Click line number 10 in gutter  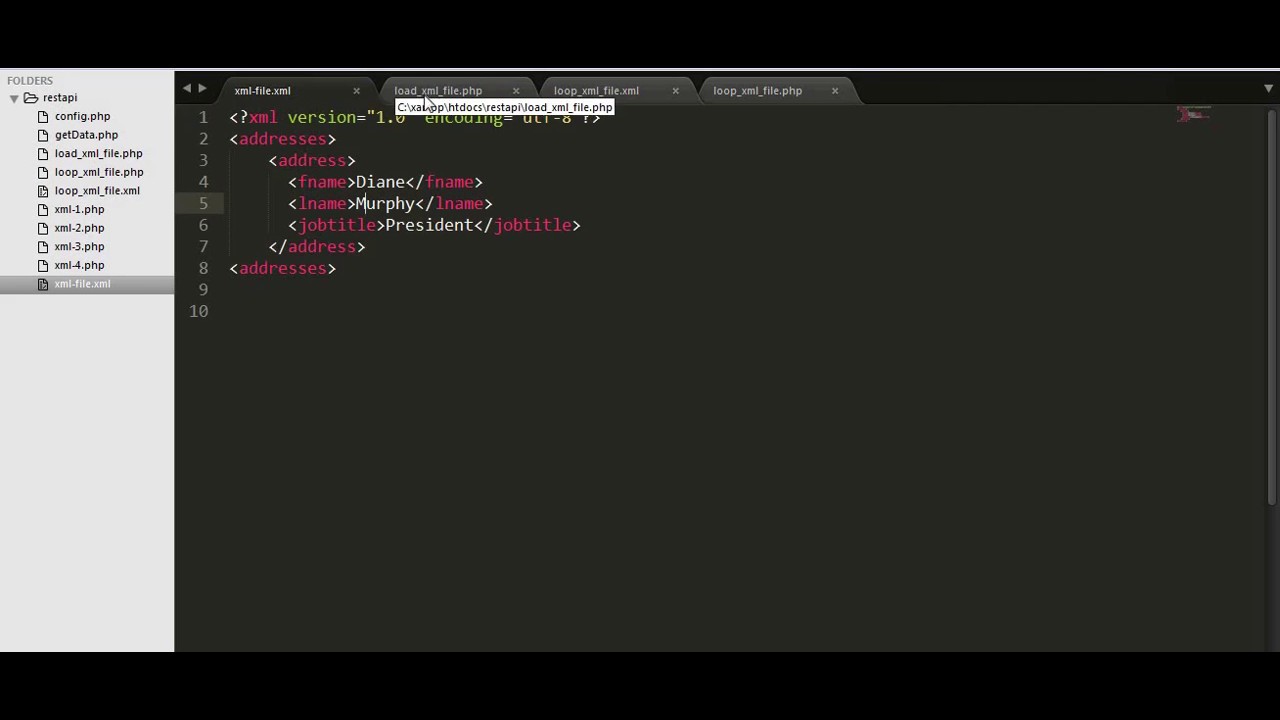(x=198, y=312)
